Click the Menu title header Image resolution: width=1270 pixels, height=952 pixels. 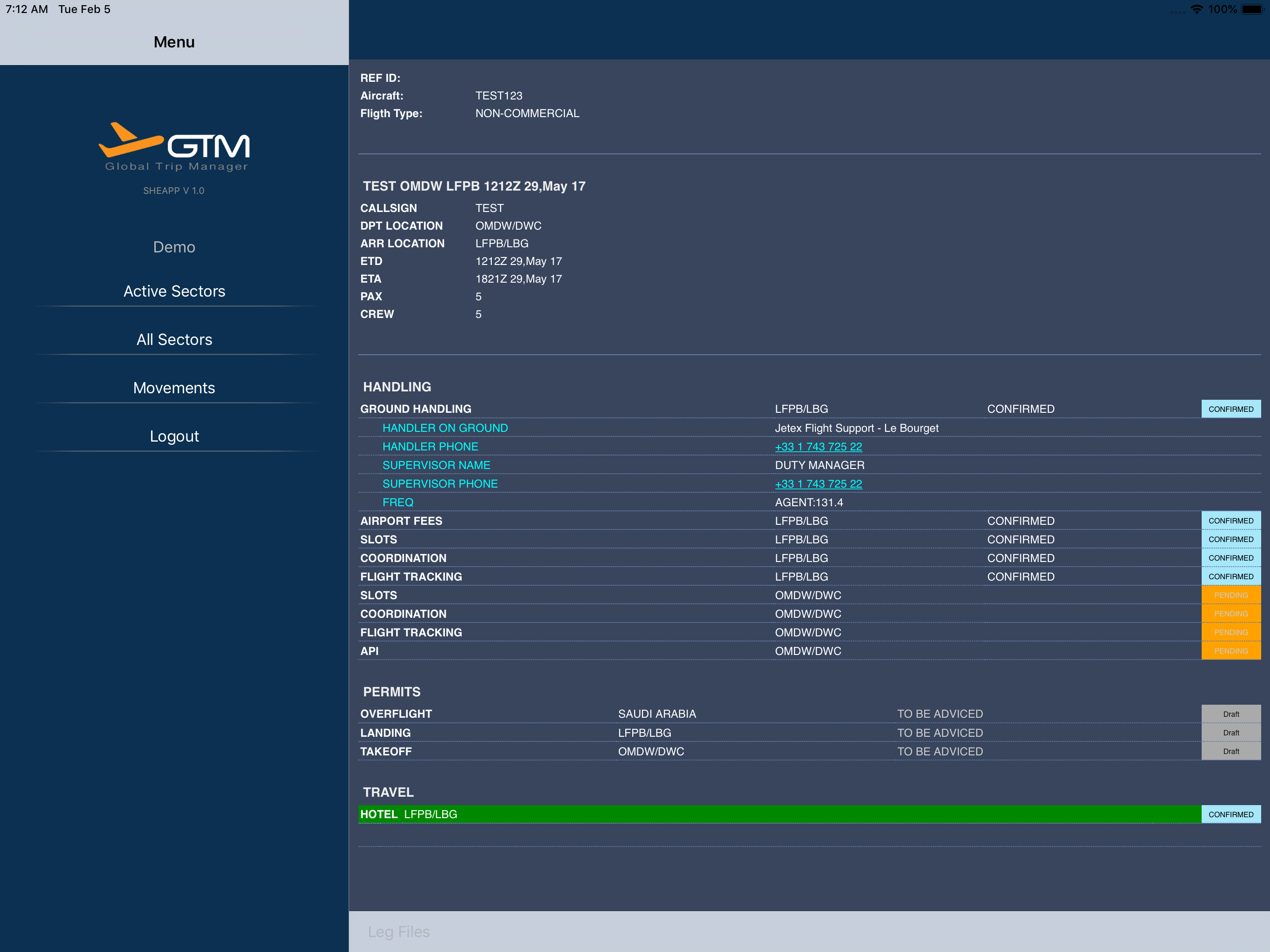click(x=174, y=42)
